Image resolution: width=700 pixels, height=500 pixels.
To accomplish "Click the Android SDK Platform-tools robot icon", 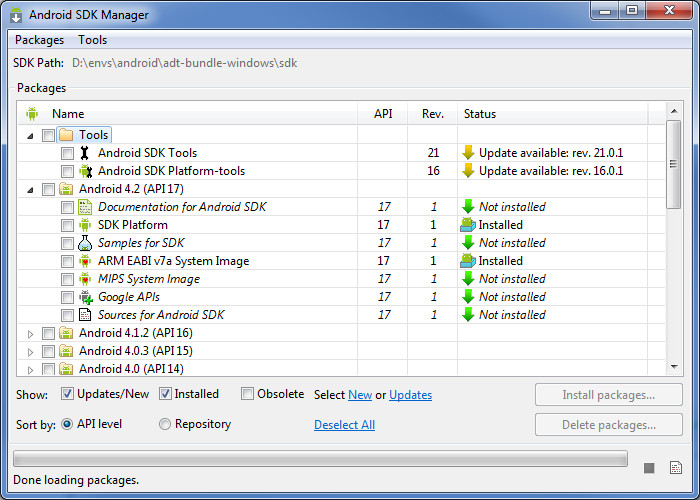I will point(85,171).
